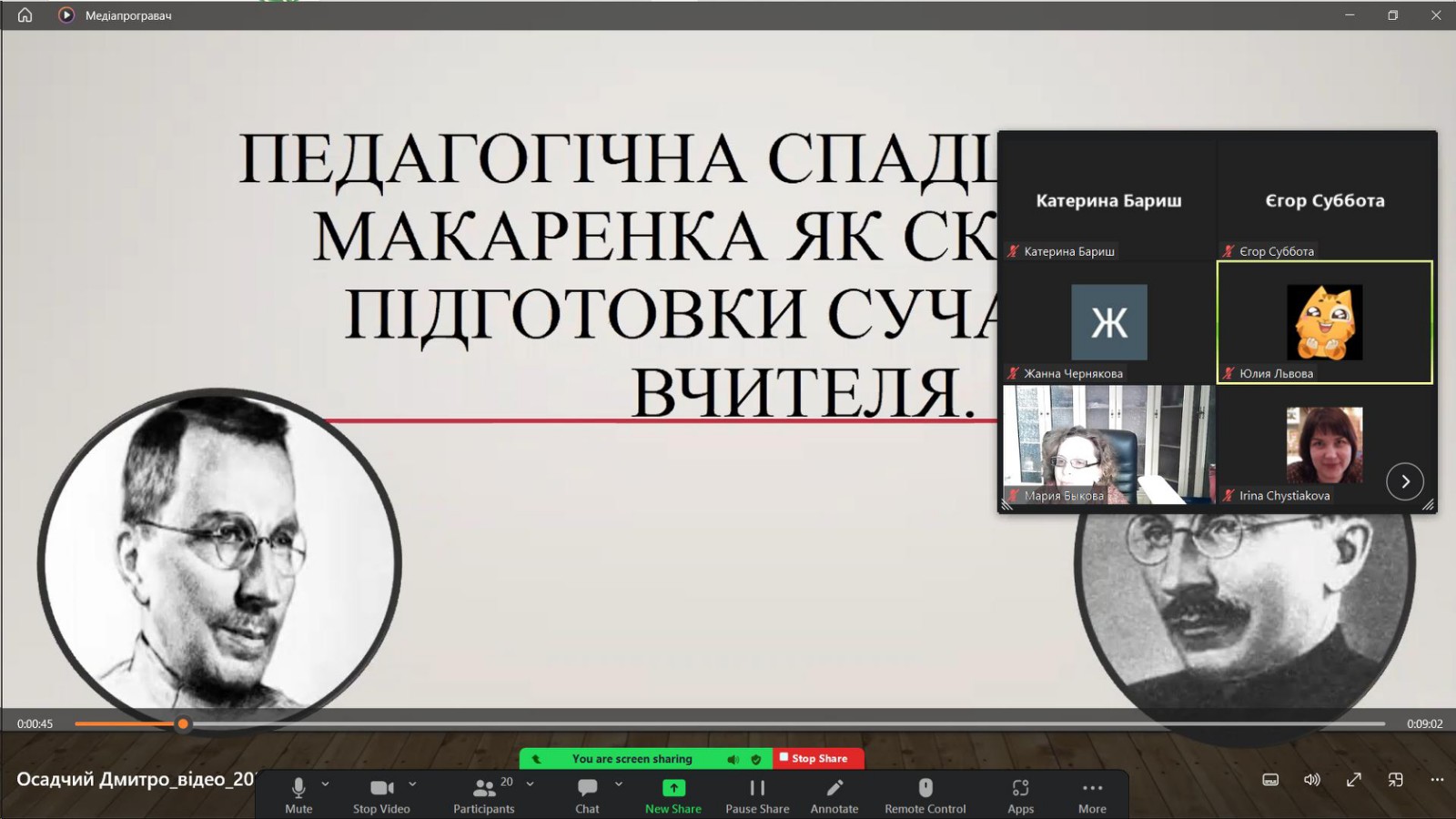
Task: Open the Annotate pencil tool
Action: tap(834, 788)
